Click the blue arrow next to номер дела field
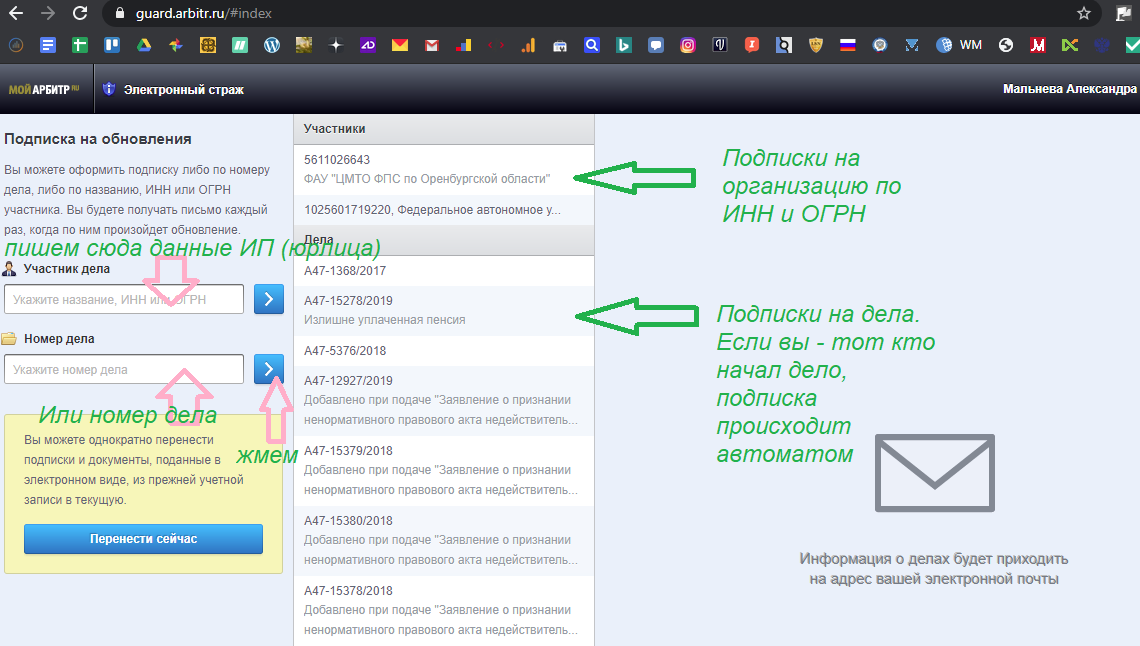 click(268, 368)
